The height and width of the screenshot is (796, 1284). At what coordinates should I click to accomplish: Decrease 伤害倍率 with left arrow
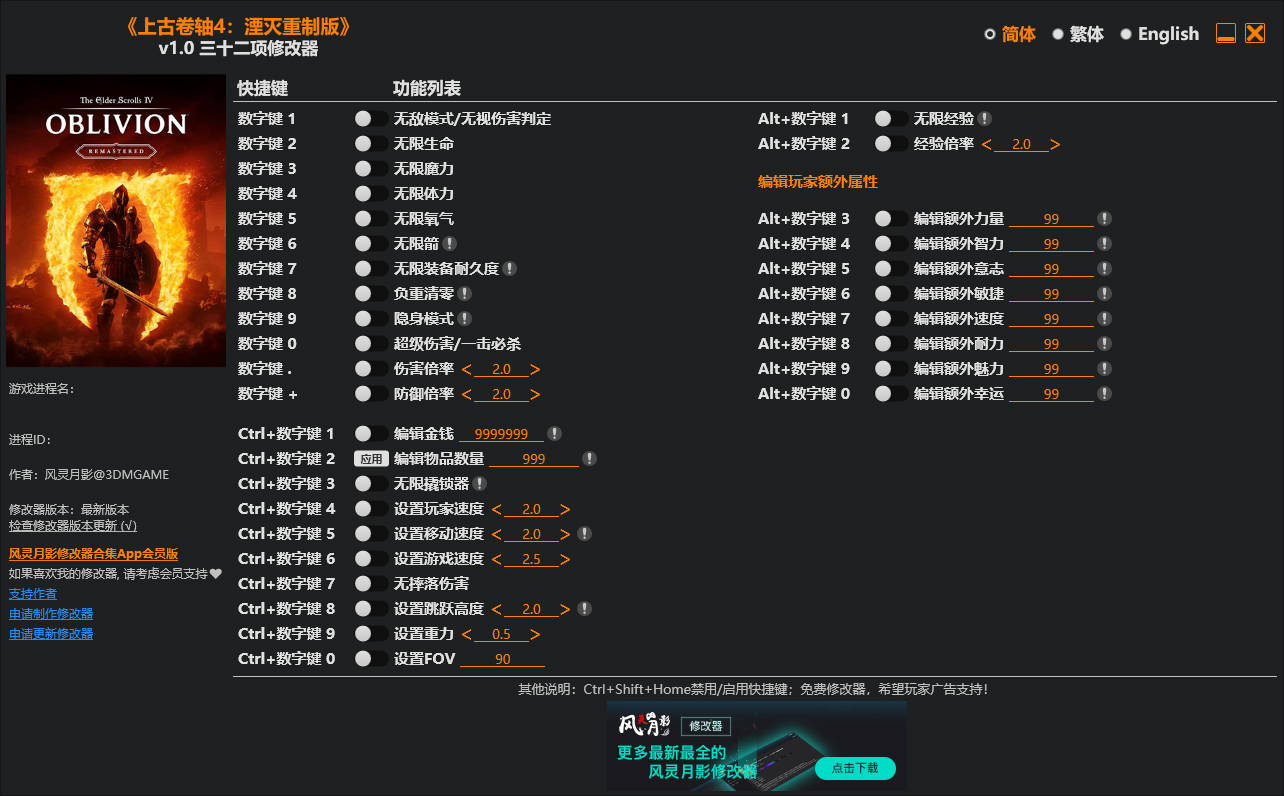[467, 369]
